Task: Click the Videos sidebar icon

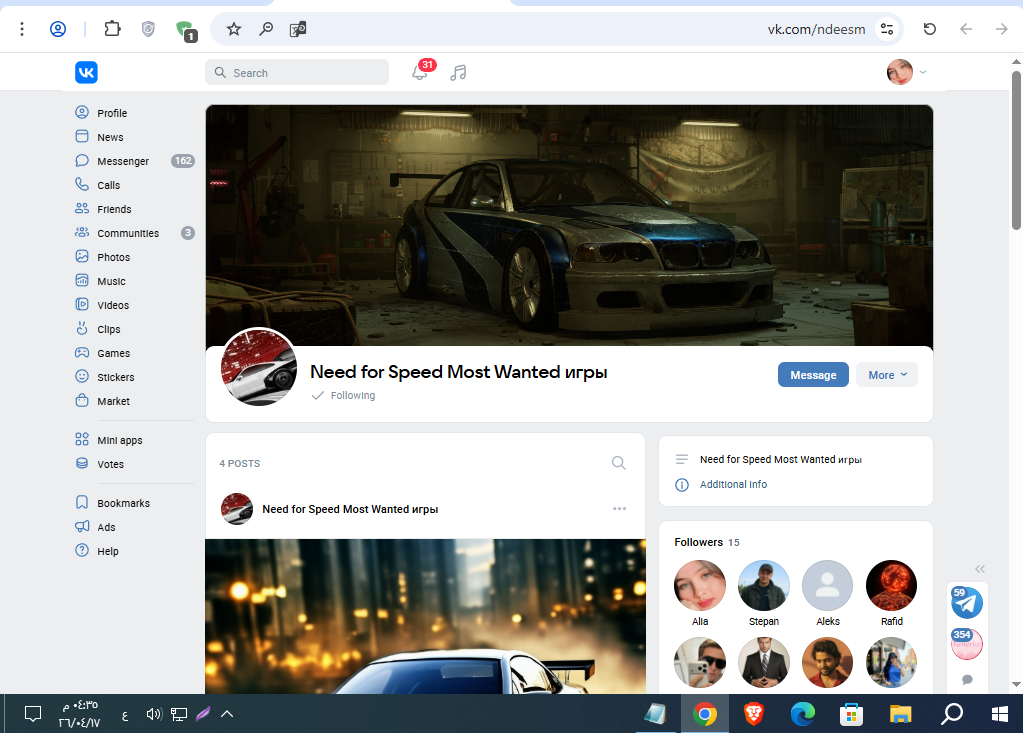Action: pyautogui.click(x=82, y=305)
